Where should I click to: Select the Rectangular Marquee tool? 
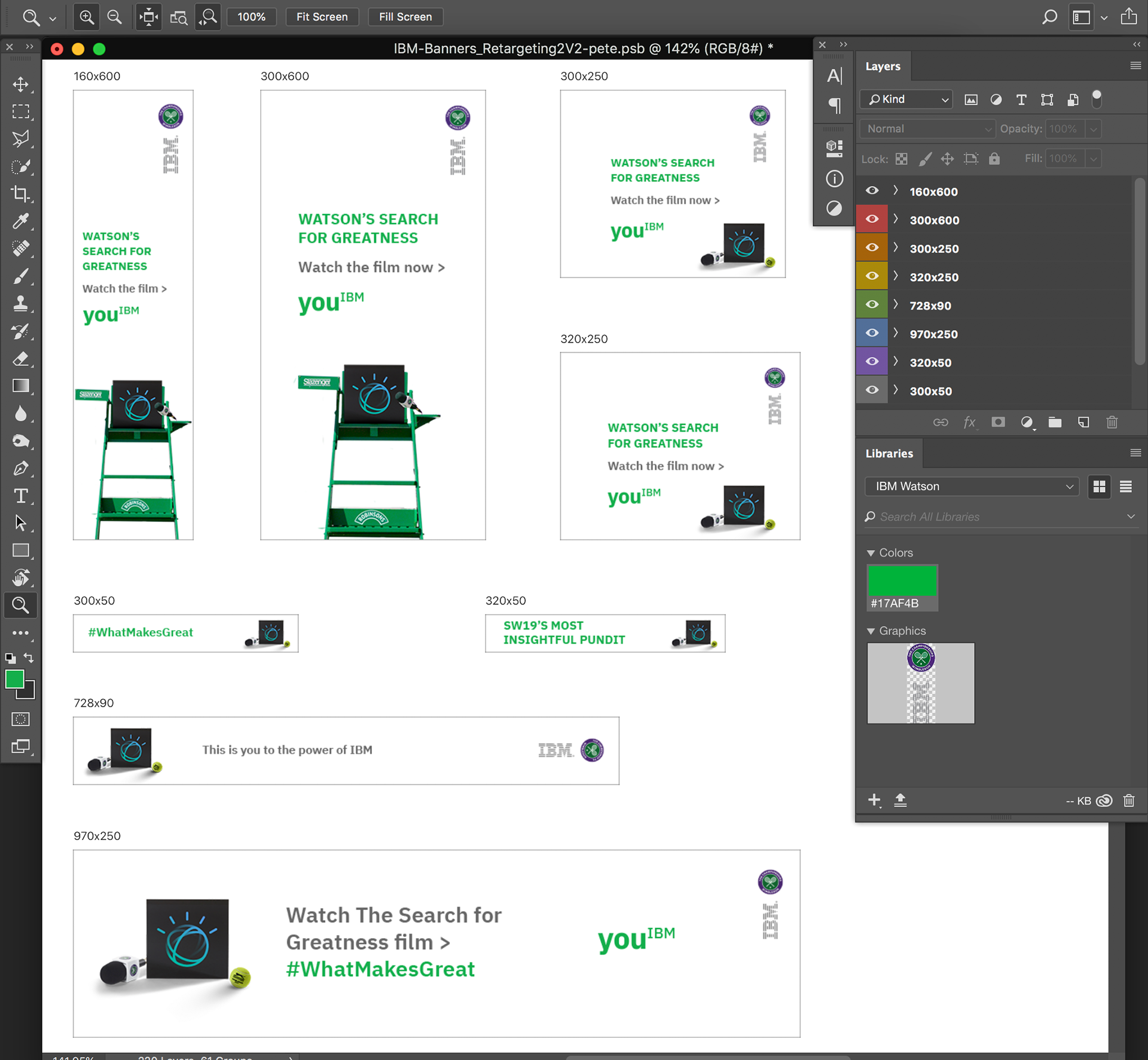pyautogui.click(x=21, y=112)
